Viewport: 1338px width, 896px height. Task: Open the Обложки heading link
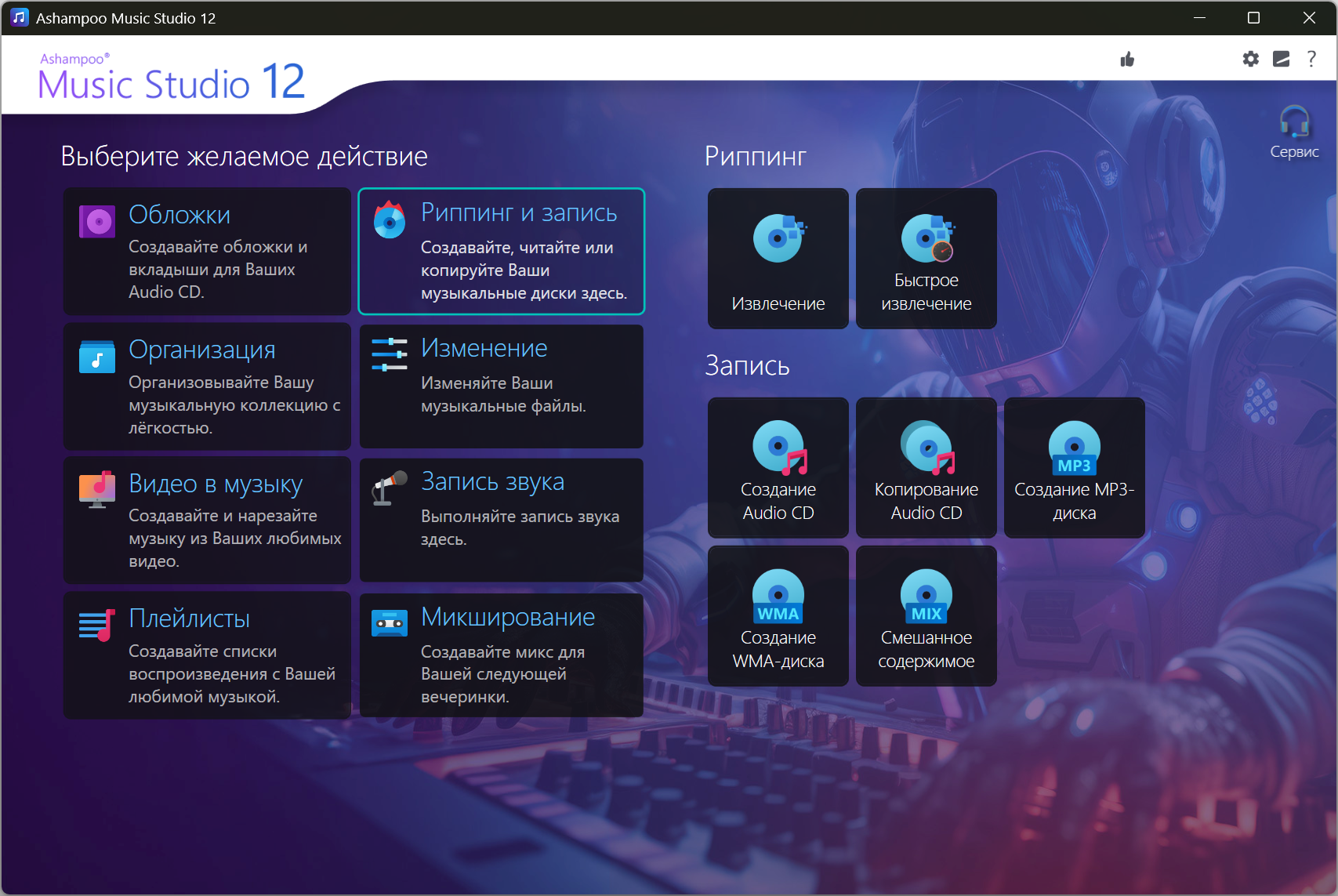[x=179, y=215]
